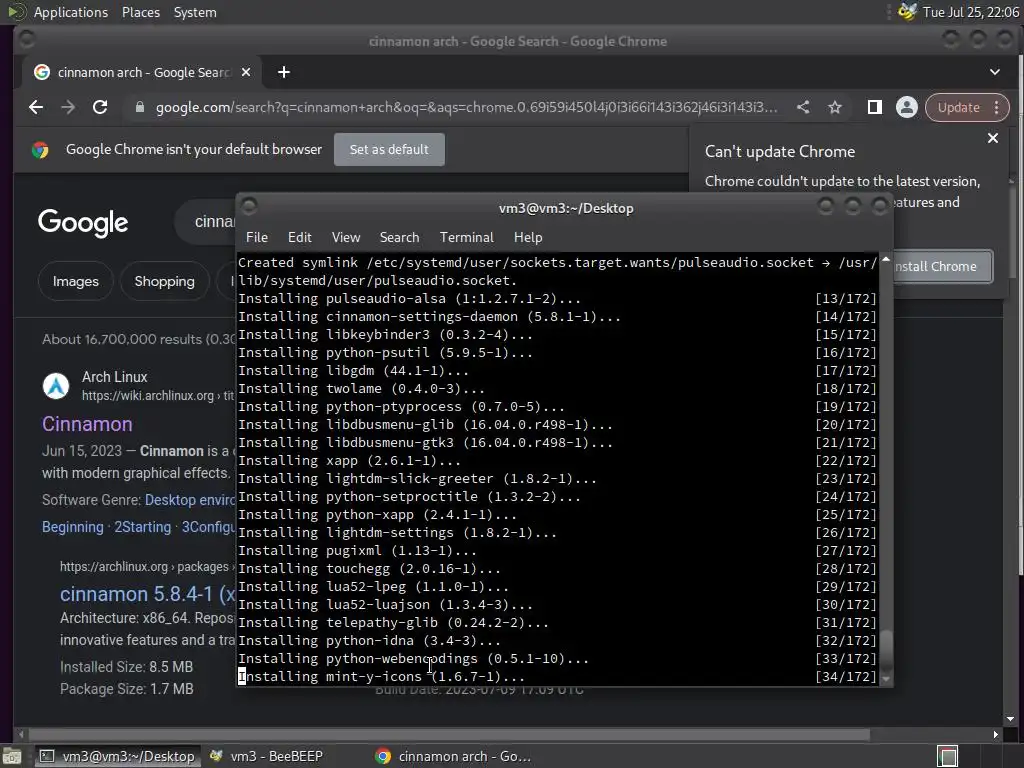Reload the Google search page
The image size is (1024, 768).
(x=100, y=107)
